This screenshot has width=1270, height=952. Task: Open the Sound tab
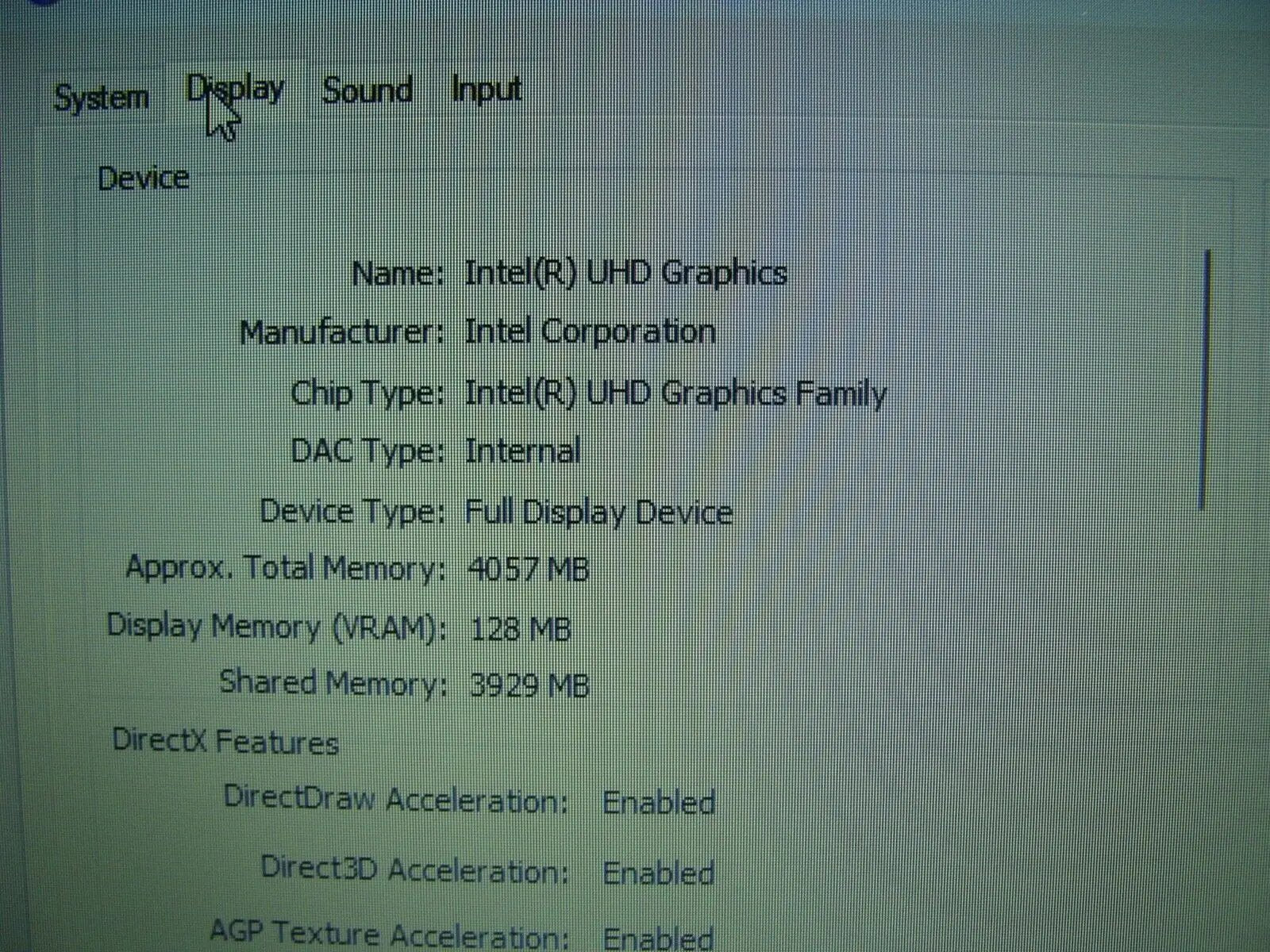[x=367, y=90]
